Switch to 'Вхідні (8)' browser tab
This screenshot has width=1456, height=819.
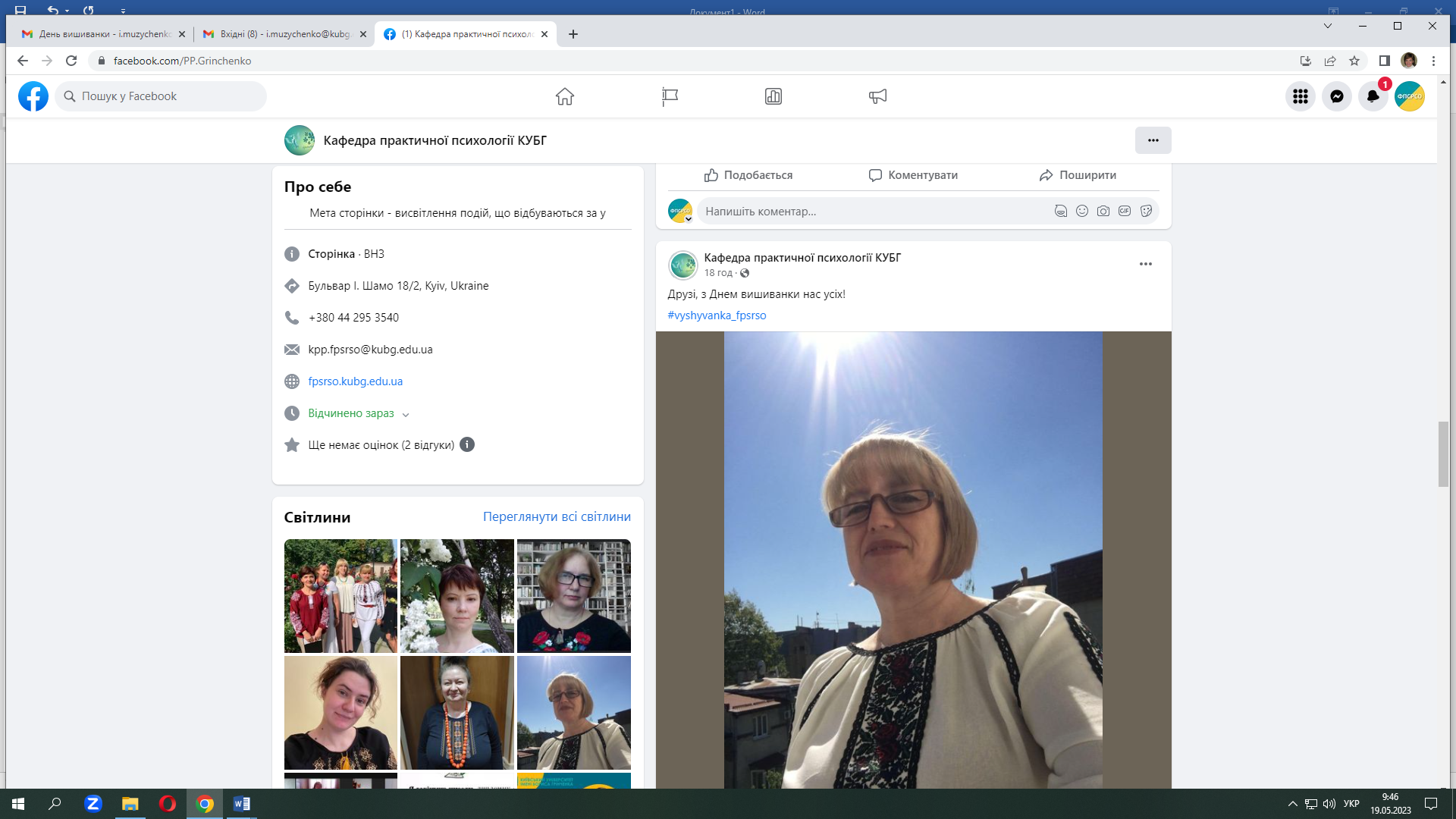(284, 34)
